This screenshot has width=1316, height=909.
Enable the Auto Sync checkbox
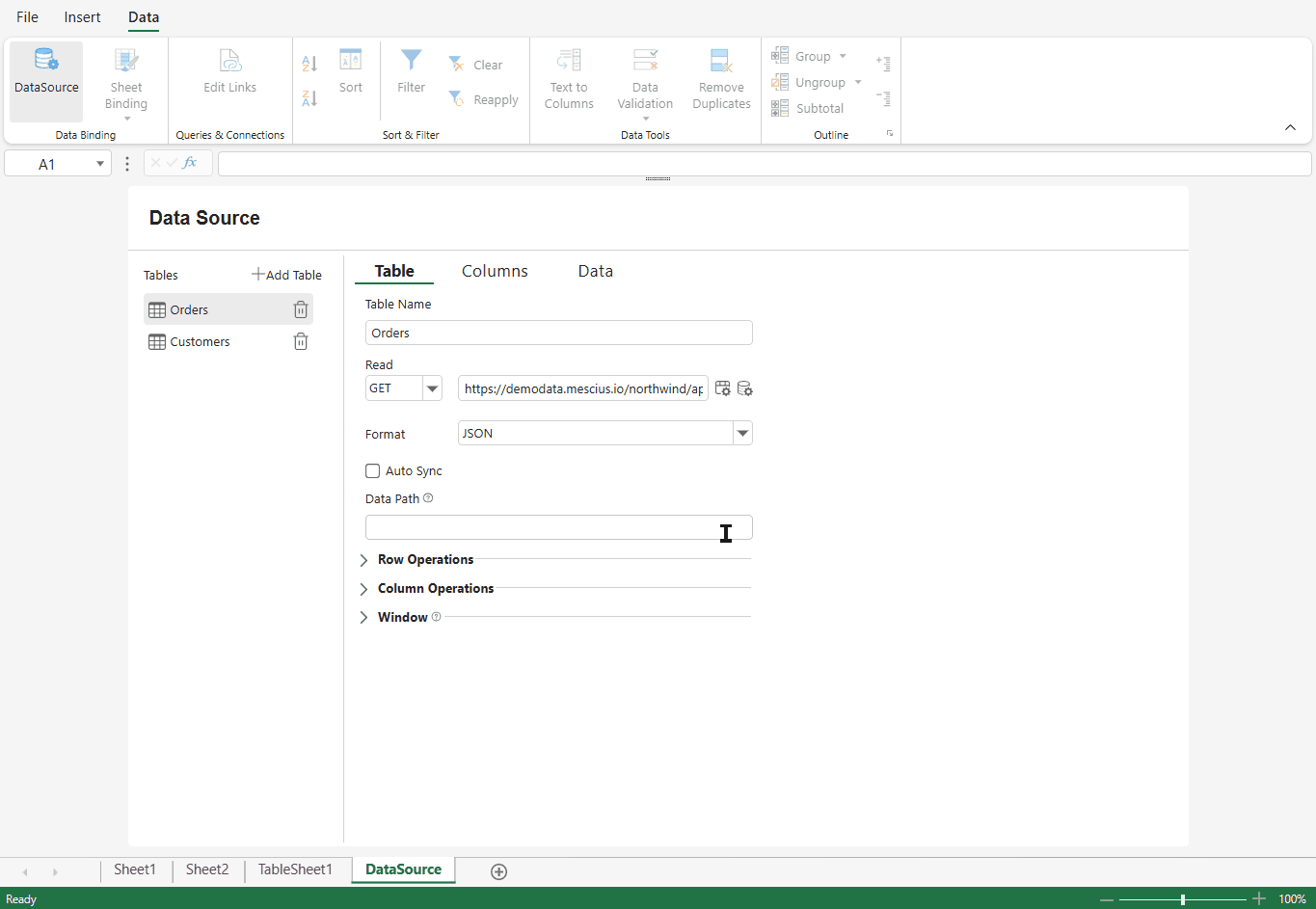coord(372,471)
